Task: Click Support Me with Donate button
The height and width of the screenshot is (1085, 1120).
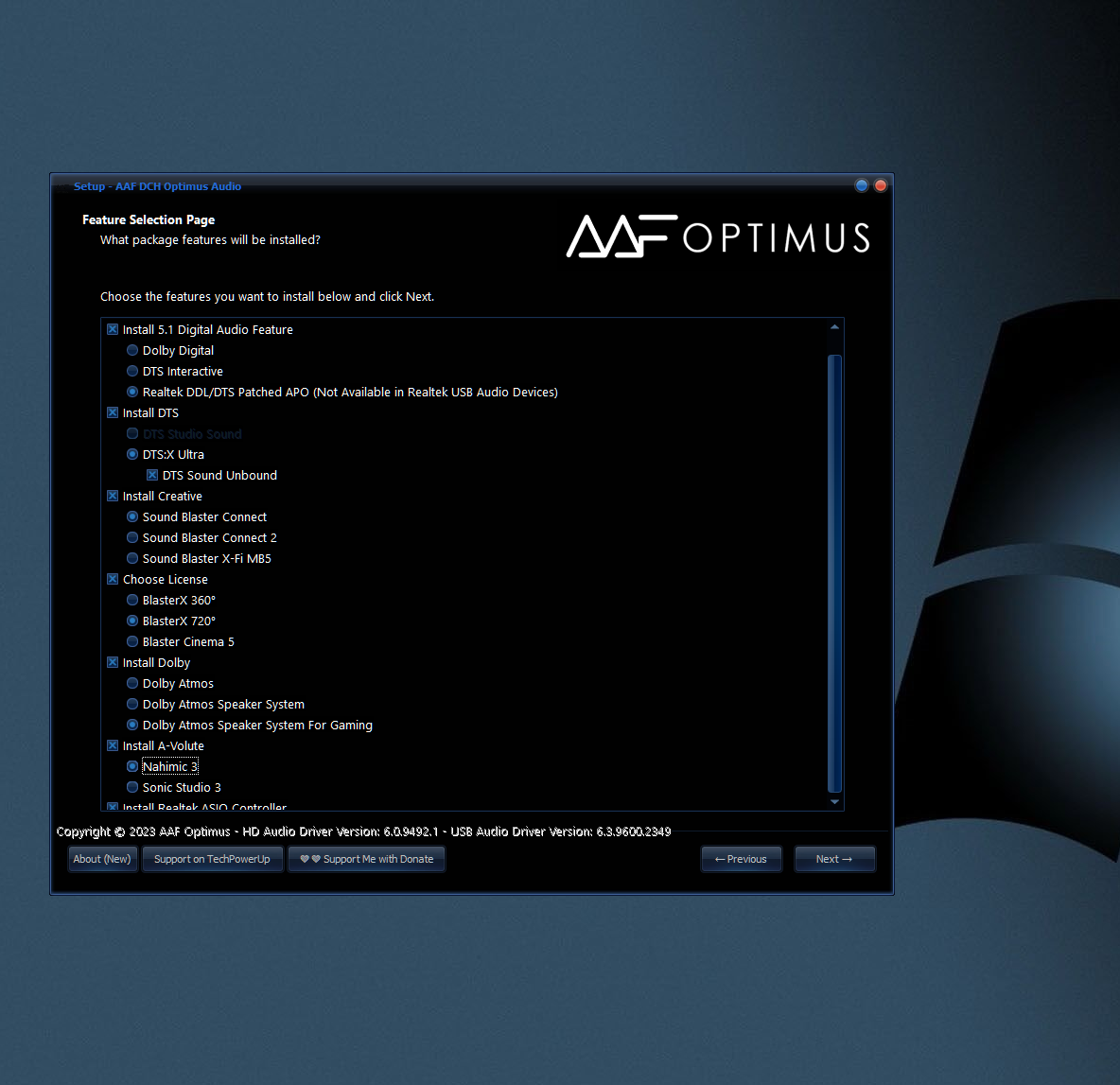Action: coord(366,859)
